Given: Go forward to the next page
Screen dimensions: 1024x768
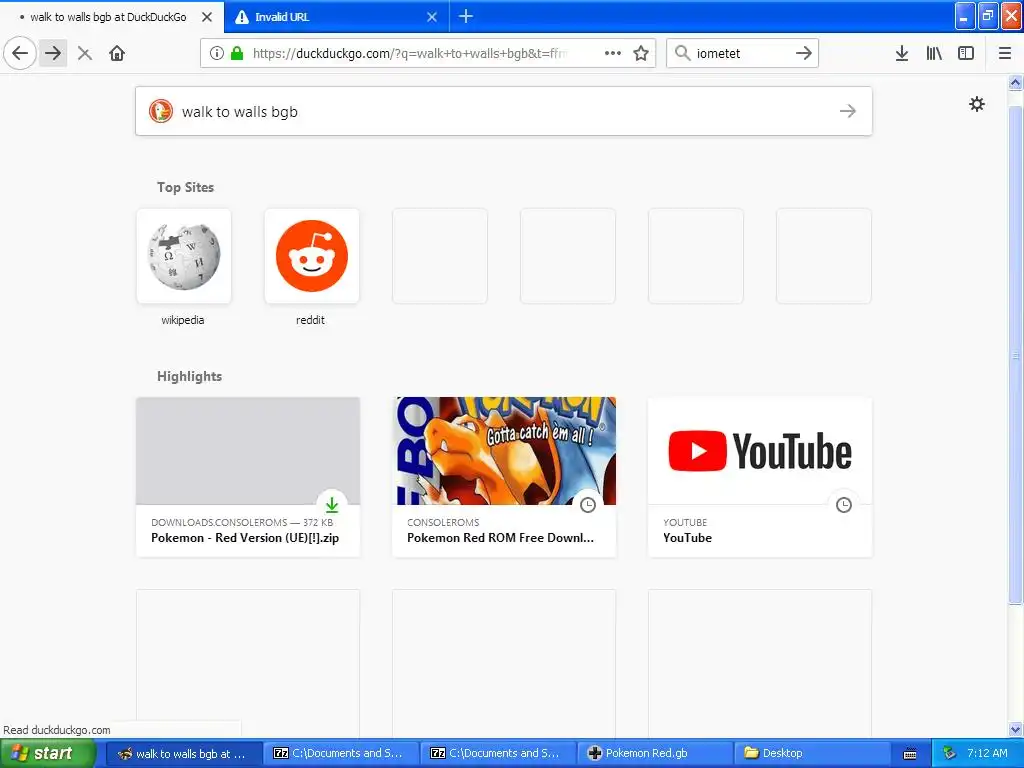Looking at the screenshot, I should tap(53, 53).
